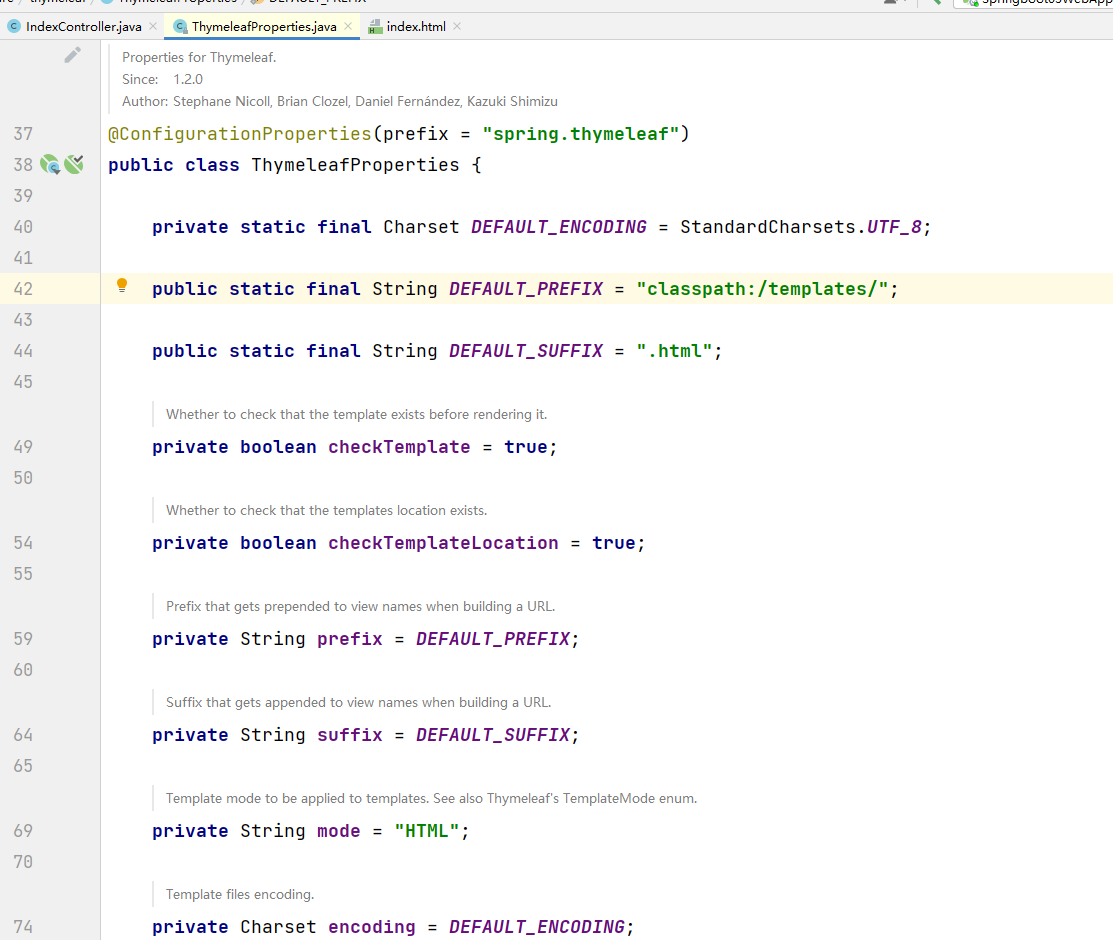Viewport: 1113px width, 940px height.
Task: Click the UTF_8 constant
Action: point(894,227)
